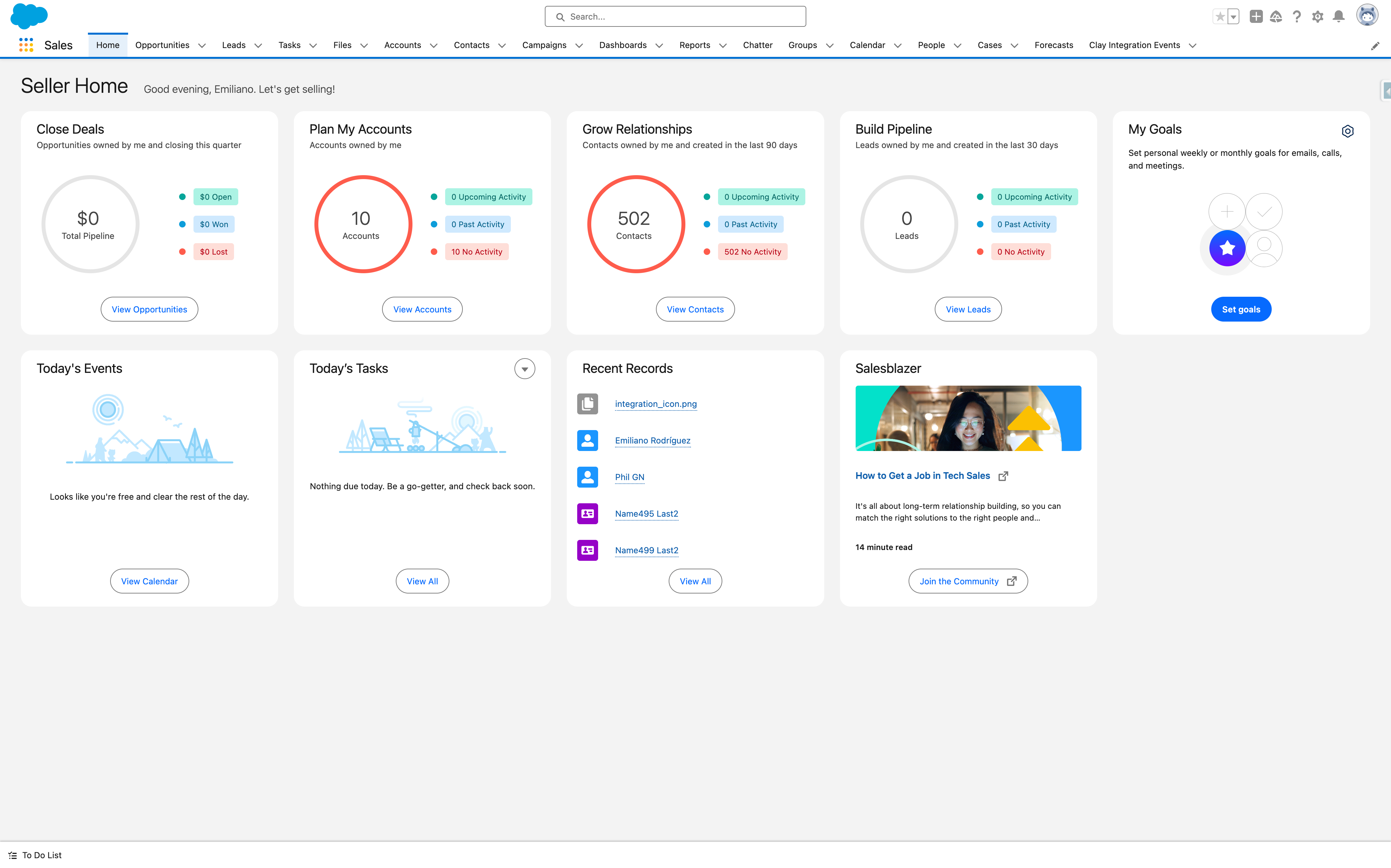Open the Notifications bell icon
The height and width of the screenshot is (868, 1391).
1339,17
